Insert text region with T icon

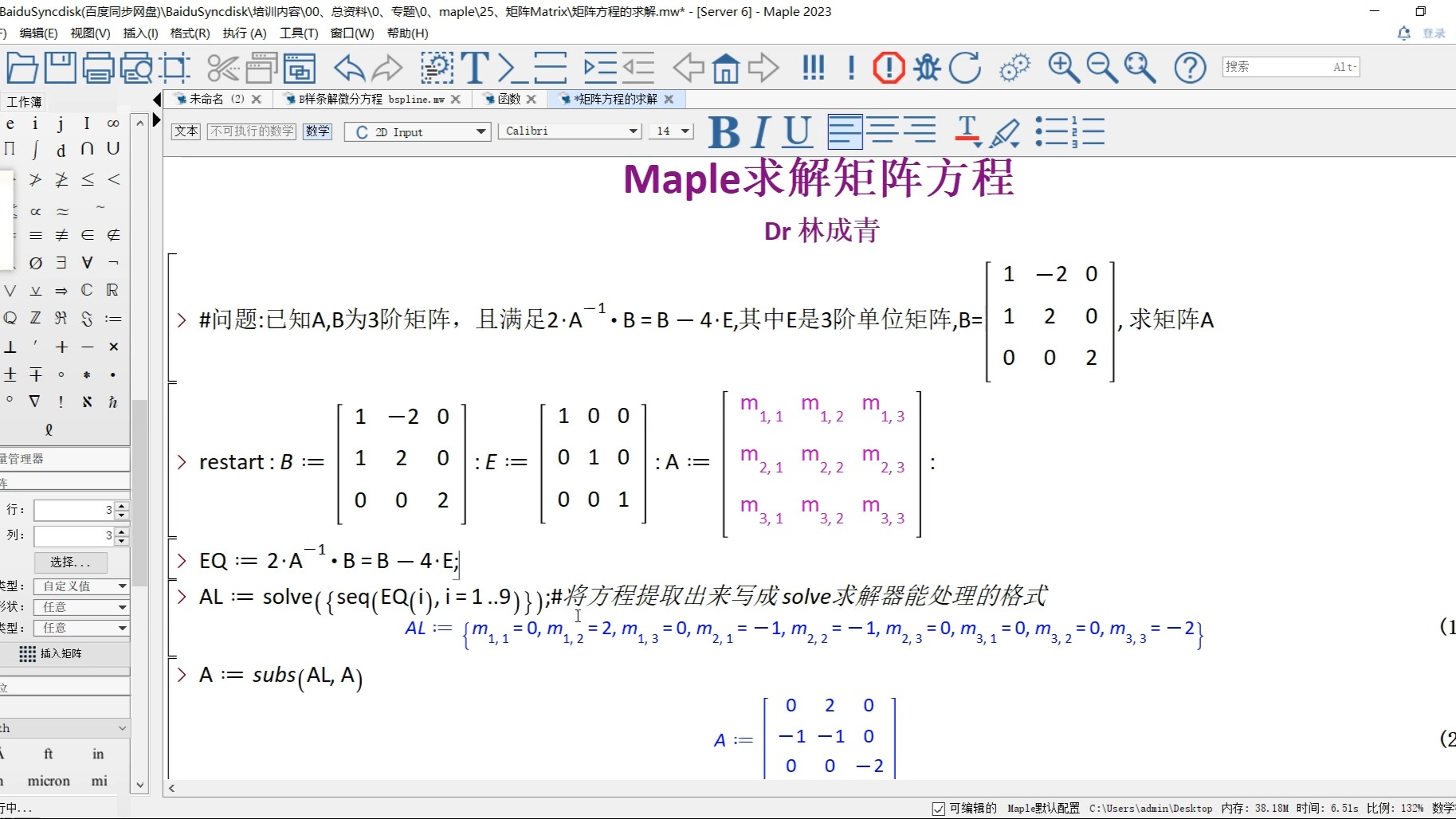(475, 68)
